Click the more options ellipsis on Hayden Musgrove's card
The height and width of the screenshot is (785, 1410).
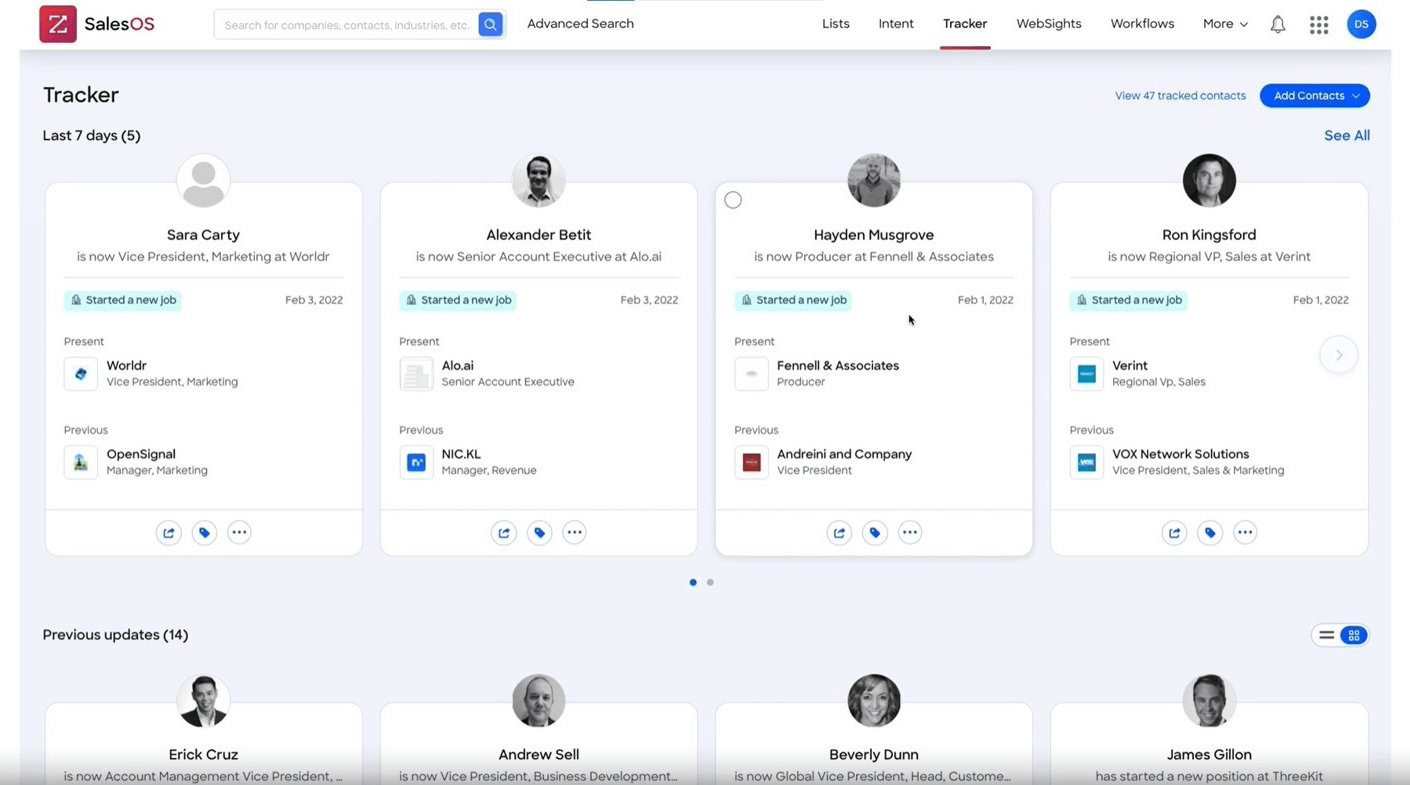tap(910, 532)
